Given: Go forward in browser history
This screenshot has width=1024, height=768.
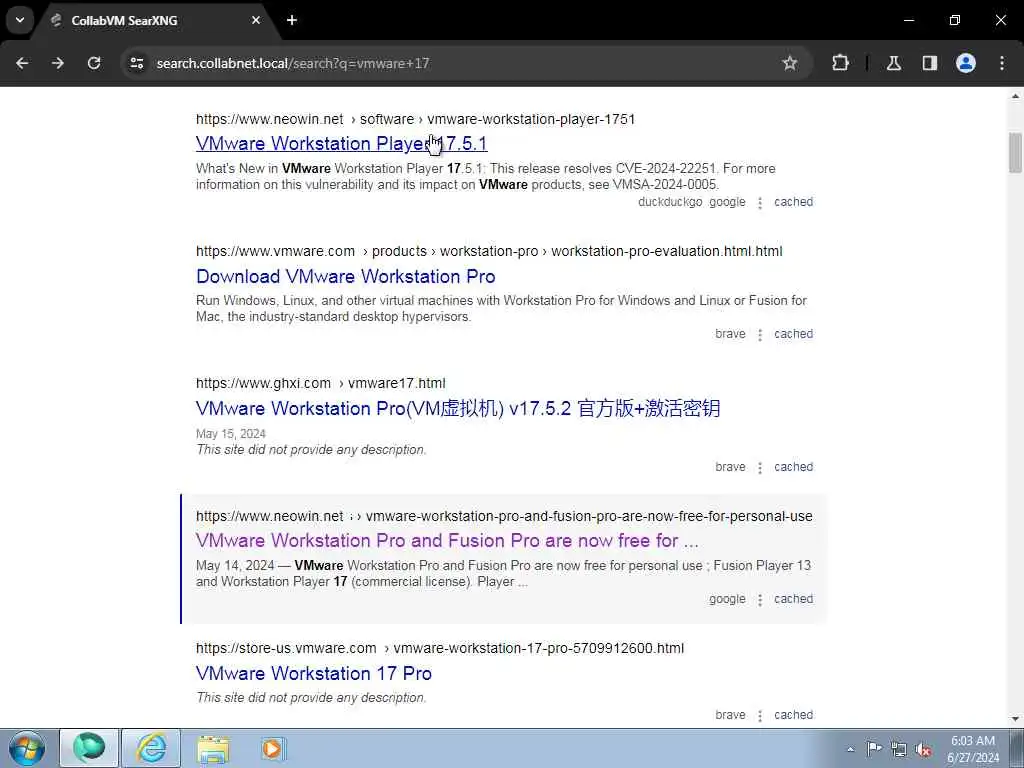Looking at the screenshot, I should click(58, 63).
